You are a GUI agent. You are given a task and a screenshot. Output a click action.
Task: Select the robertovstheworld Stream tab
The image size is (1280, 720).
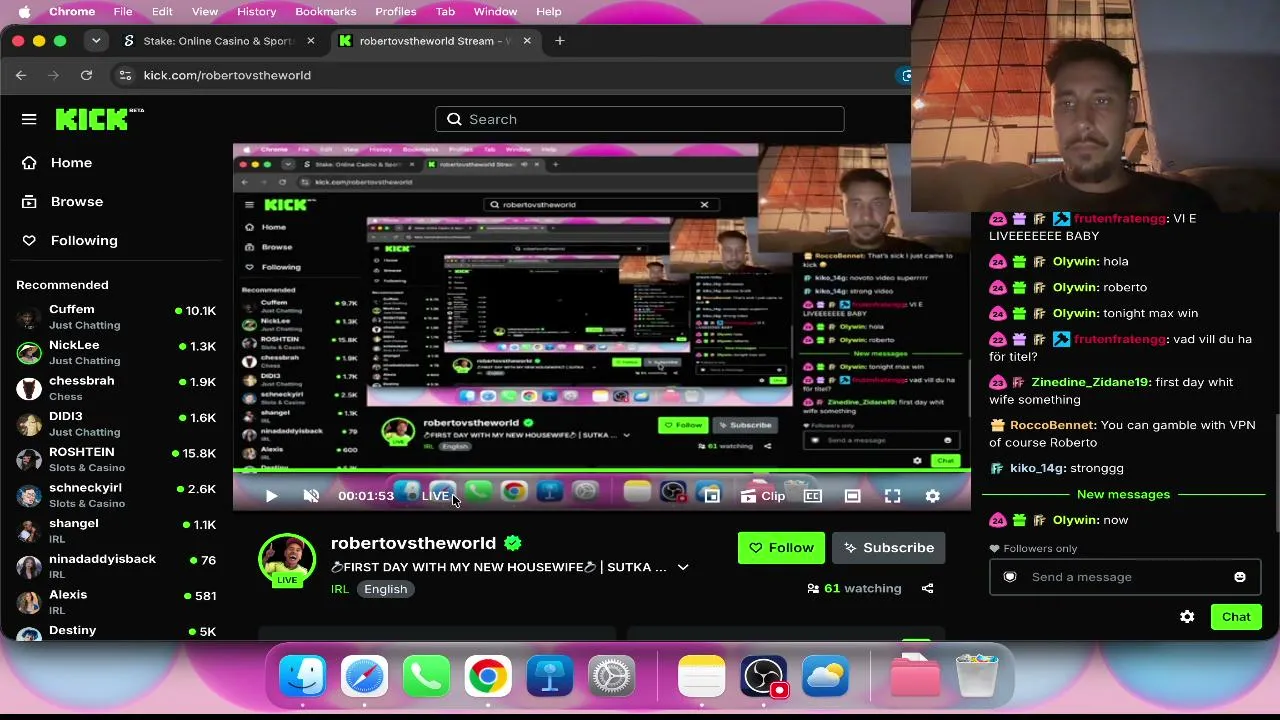435,41
